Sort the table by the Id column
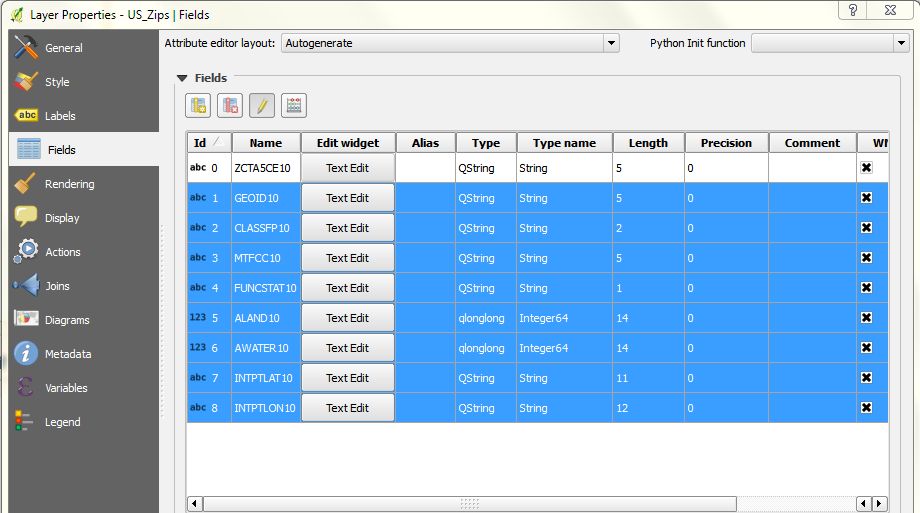 (x=209, y=143)
